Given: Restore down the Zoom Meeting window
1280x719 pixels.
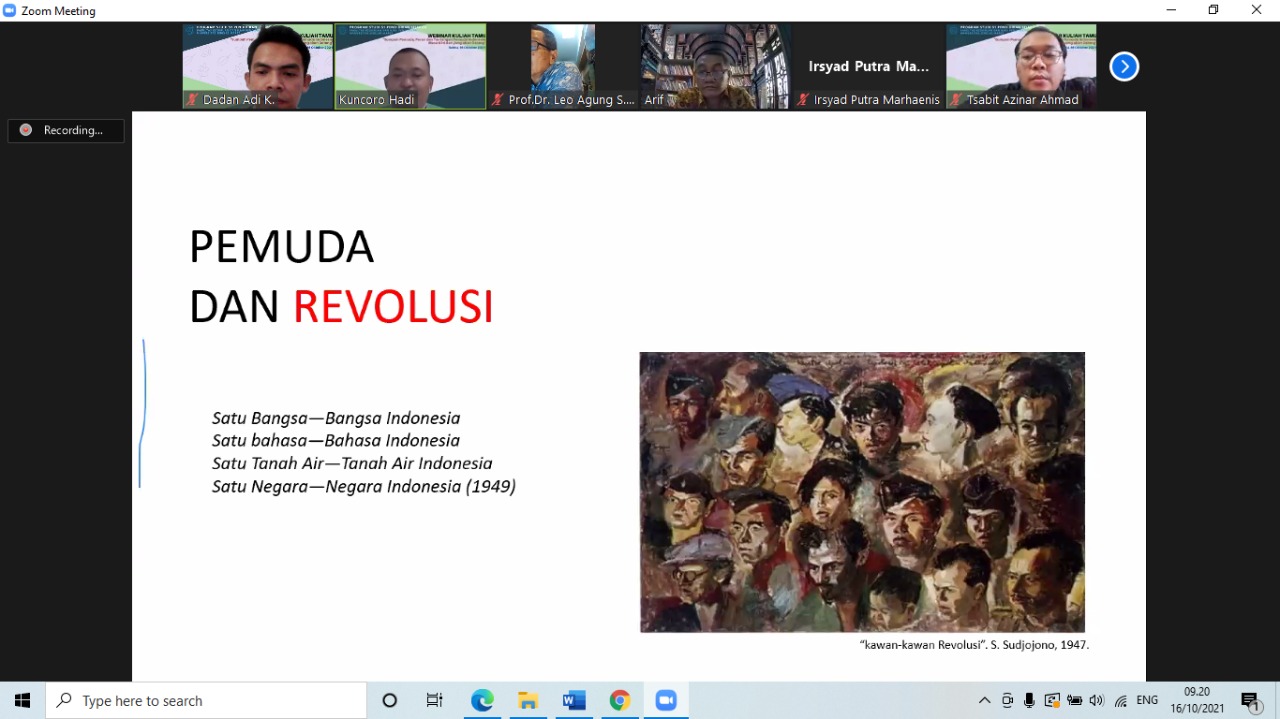Looking at the screenshot, I should (x=1214, y=10).
